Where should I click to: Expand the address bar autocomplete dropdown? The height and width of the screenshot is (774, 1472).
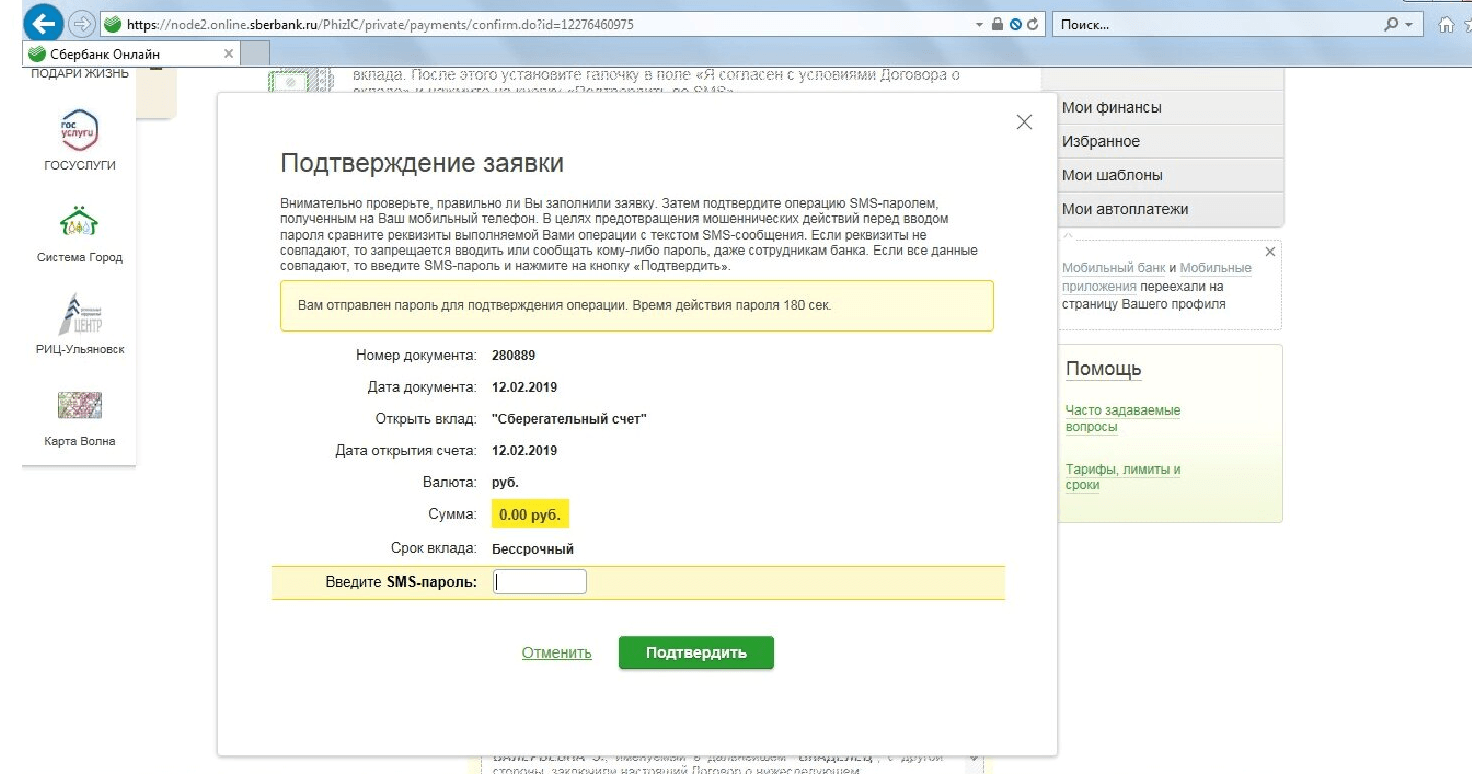point(977,24)
